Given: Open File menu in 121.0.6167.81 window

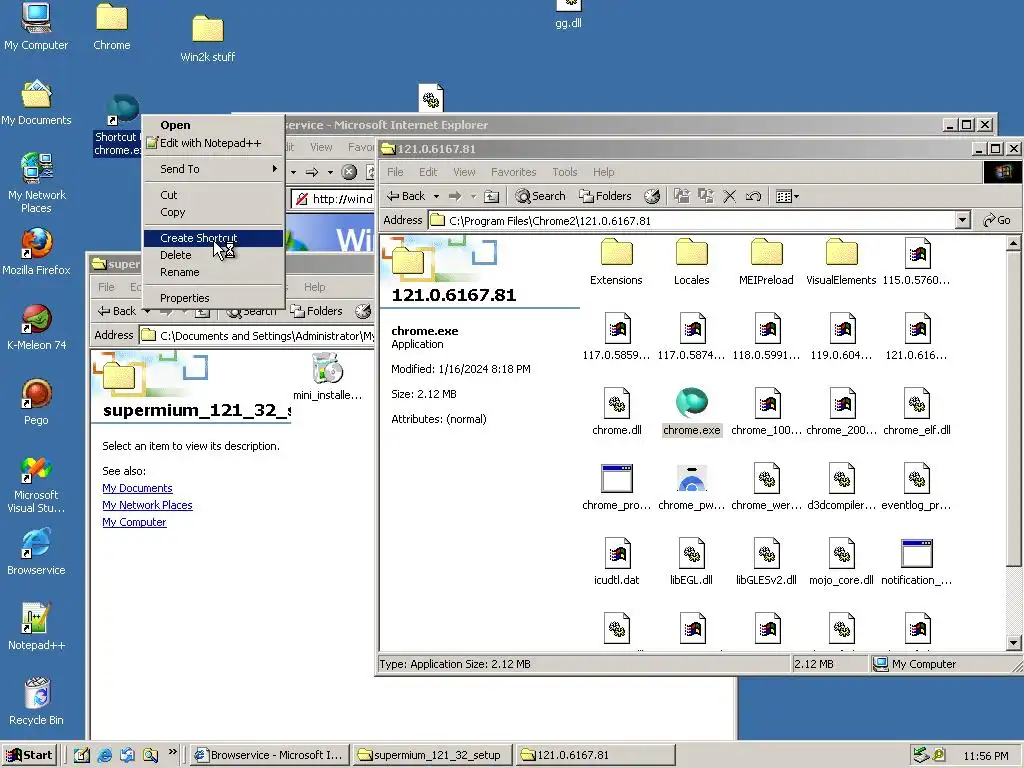Looking at the screenshot, I should (x=395, y=172).
